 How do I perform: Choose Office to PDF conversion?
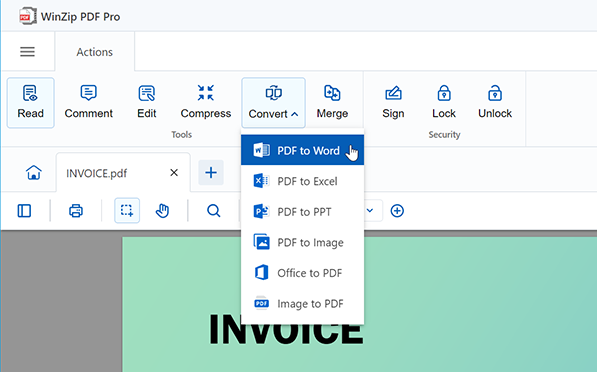click(x=302, y=273)
